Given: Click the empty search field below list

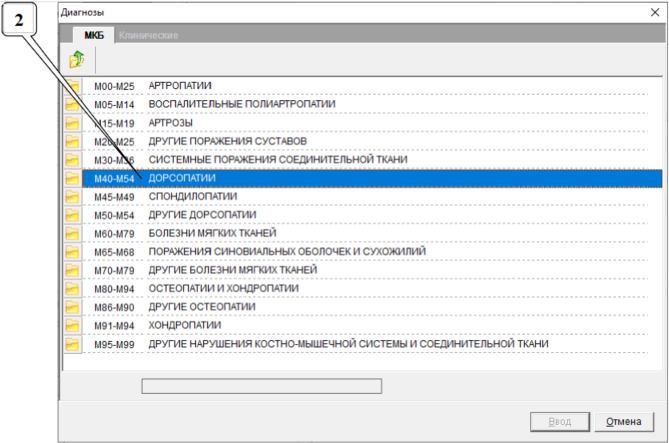Looking at the screenshot, I should click(x=261, y=386).
